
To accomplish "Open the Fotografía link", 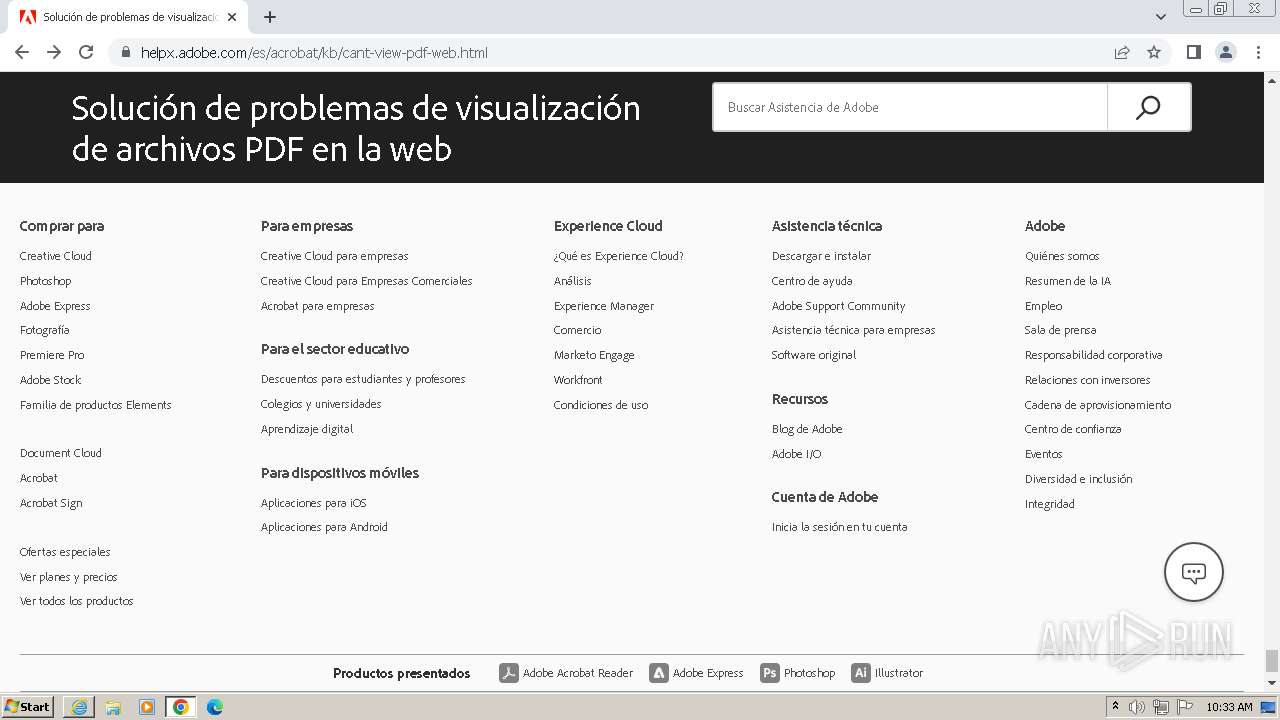I will click(x=45, y=330).
